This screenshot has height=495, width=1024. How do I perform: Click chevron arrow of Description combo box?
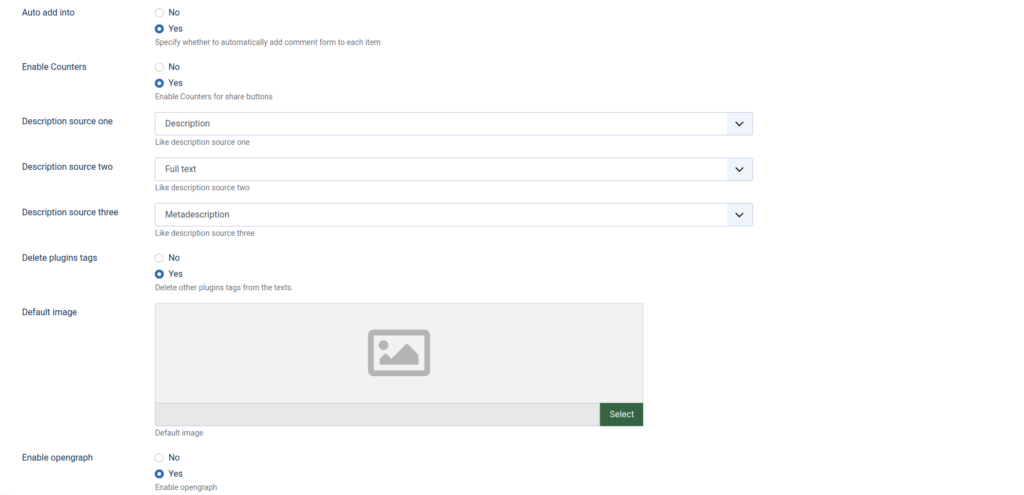point(739,124)
